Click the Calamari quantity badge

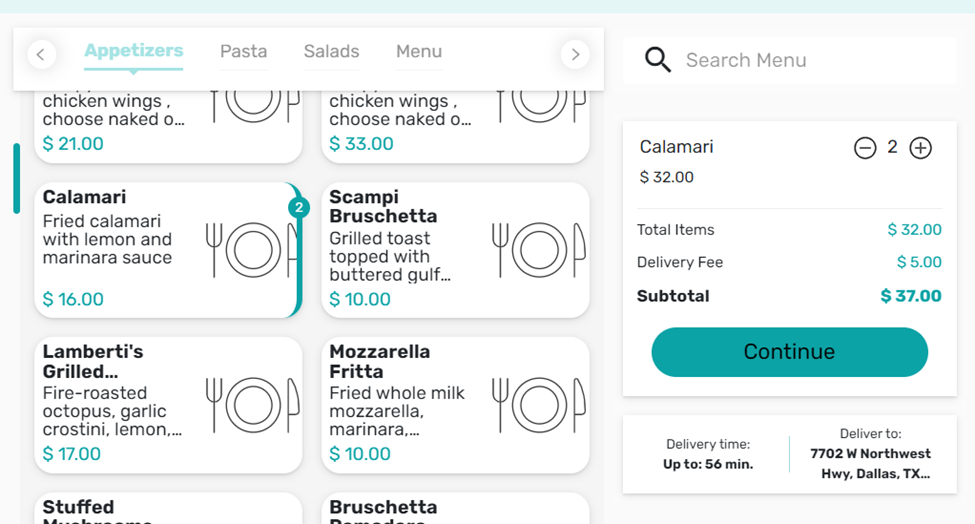pos(298,208)
